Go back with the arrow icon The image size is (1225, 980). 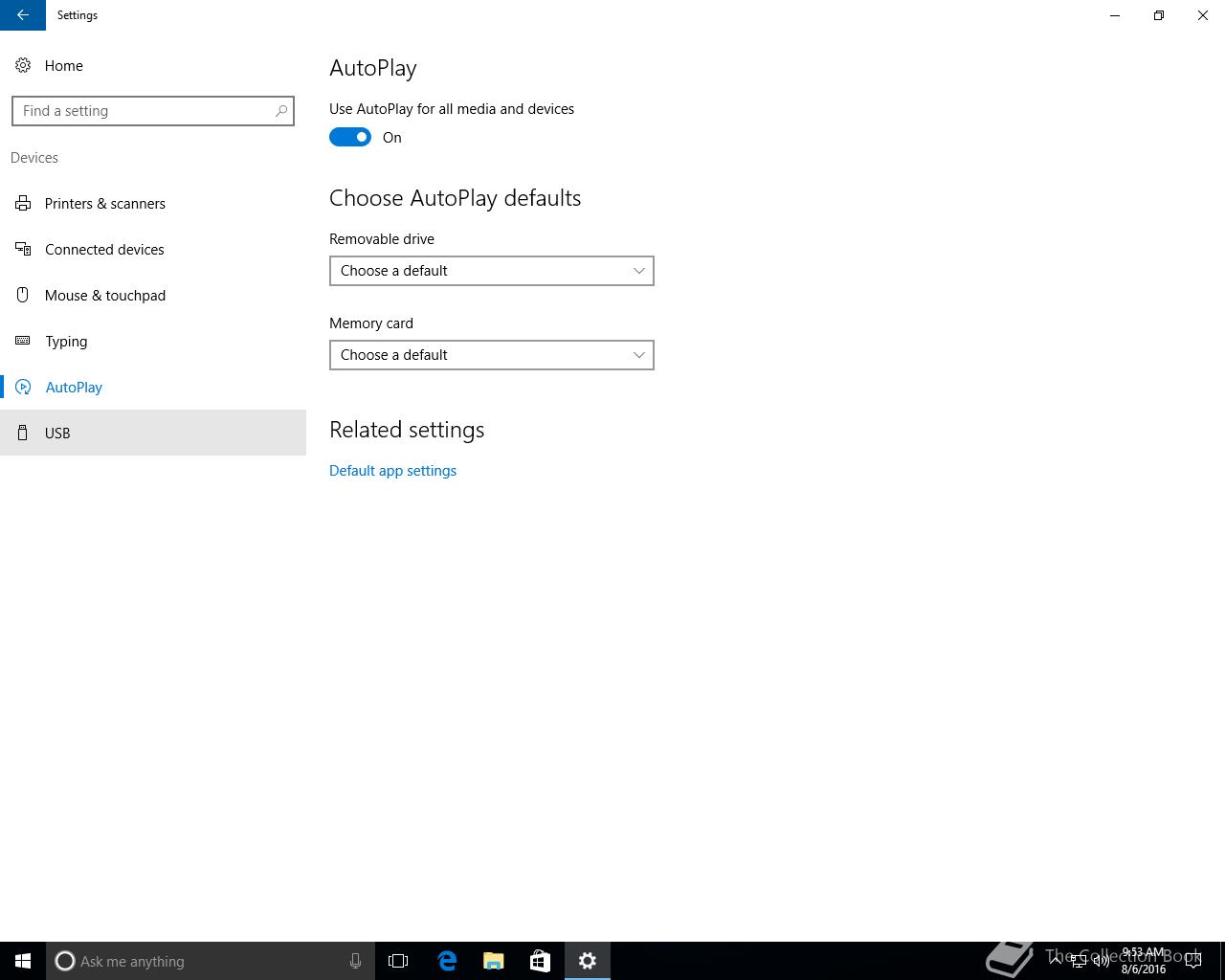(23, 15)
